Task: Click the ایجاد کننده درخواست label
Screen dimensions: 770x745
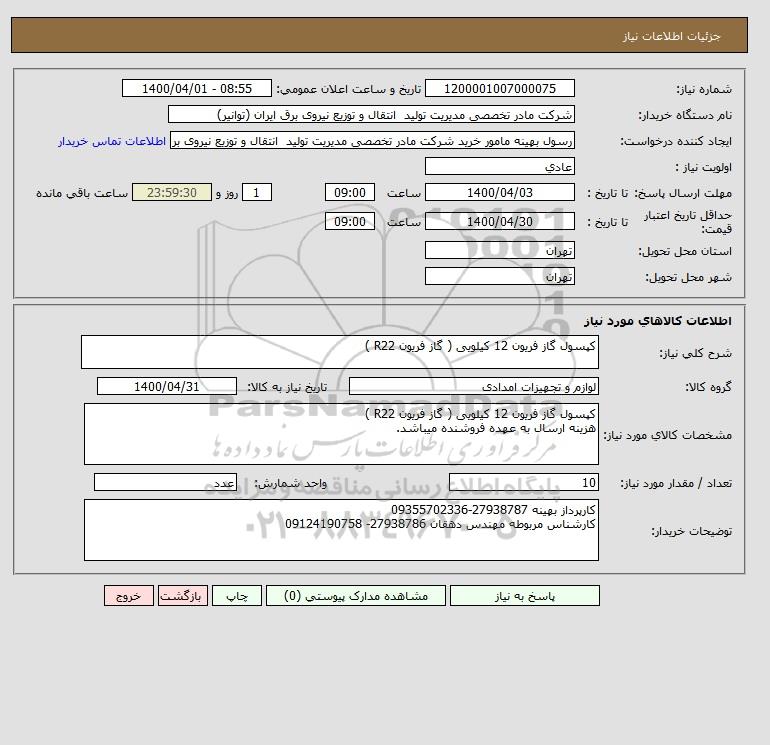Action: tap(676, 141)
